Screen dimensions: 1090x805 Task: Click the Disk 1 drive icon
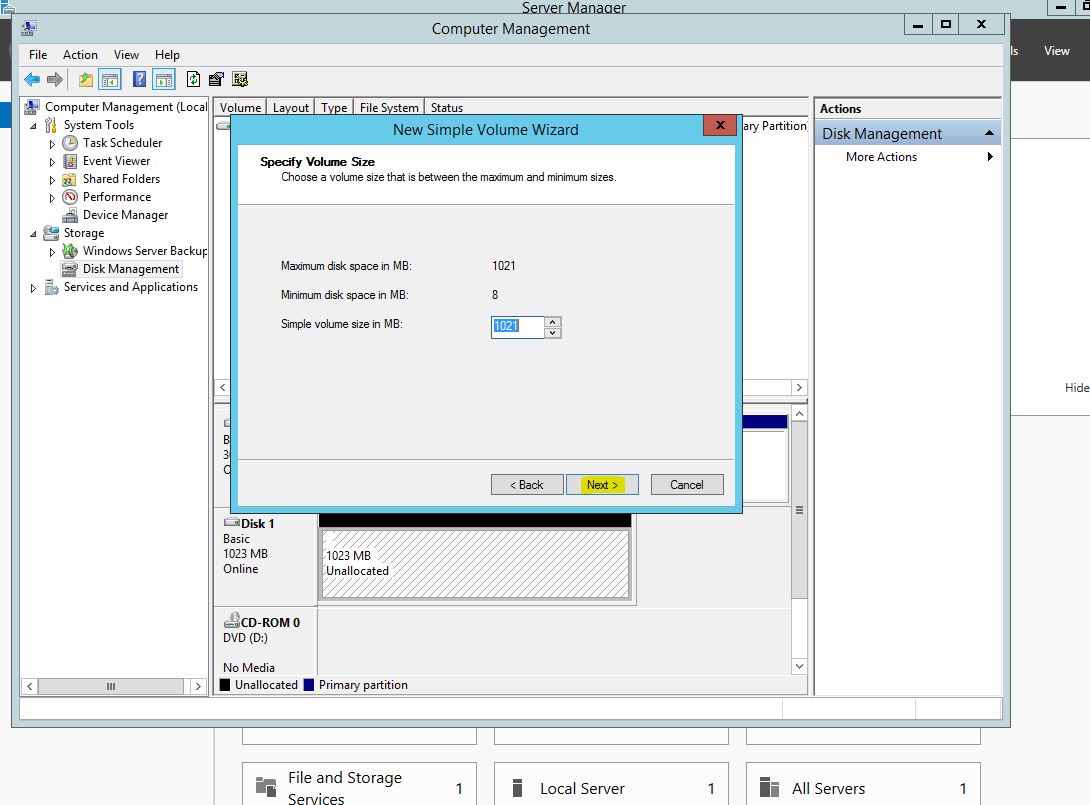coord(231,523)
